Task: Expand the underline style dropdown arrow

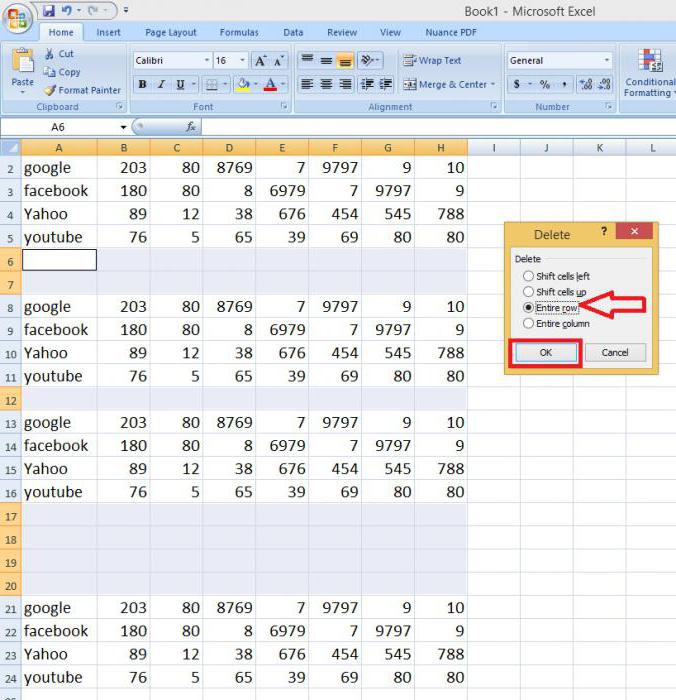Action: 193,84
